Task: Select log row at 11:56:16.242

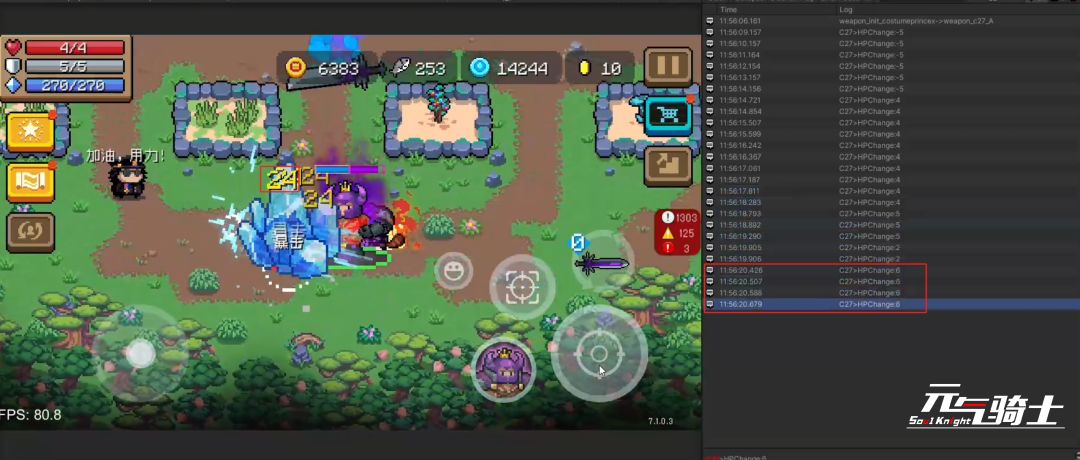Action: click(x=893, y=146)
